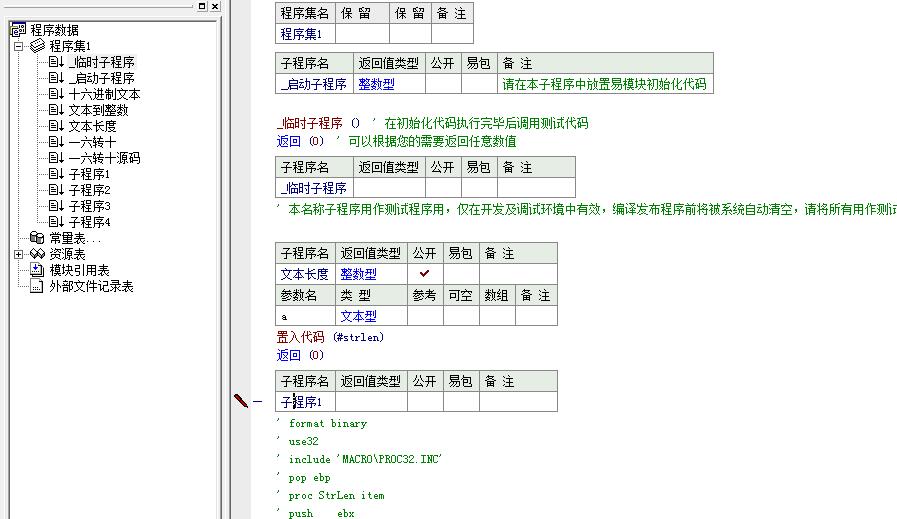Screen dimensions: 897x519
Task: Select 一六转十 tree item
Action: click(x=92, y=142)
